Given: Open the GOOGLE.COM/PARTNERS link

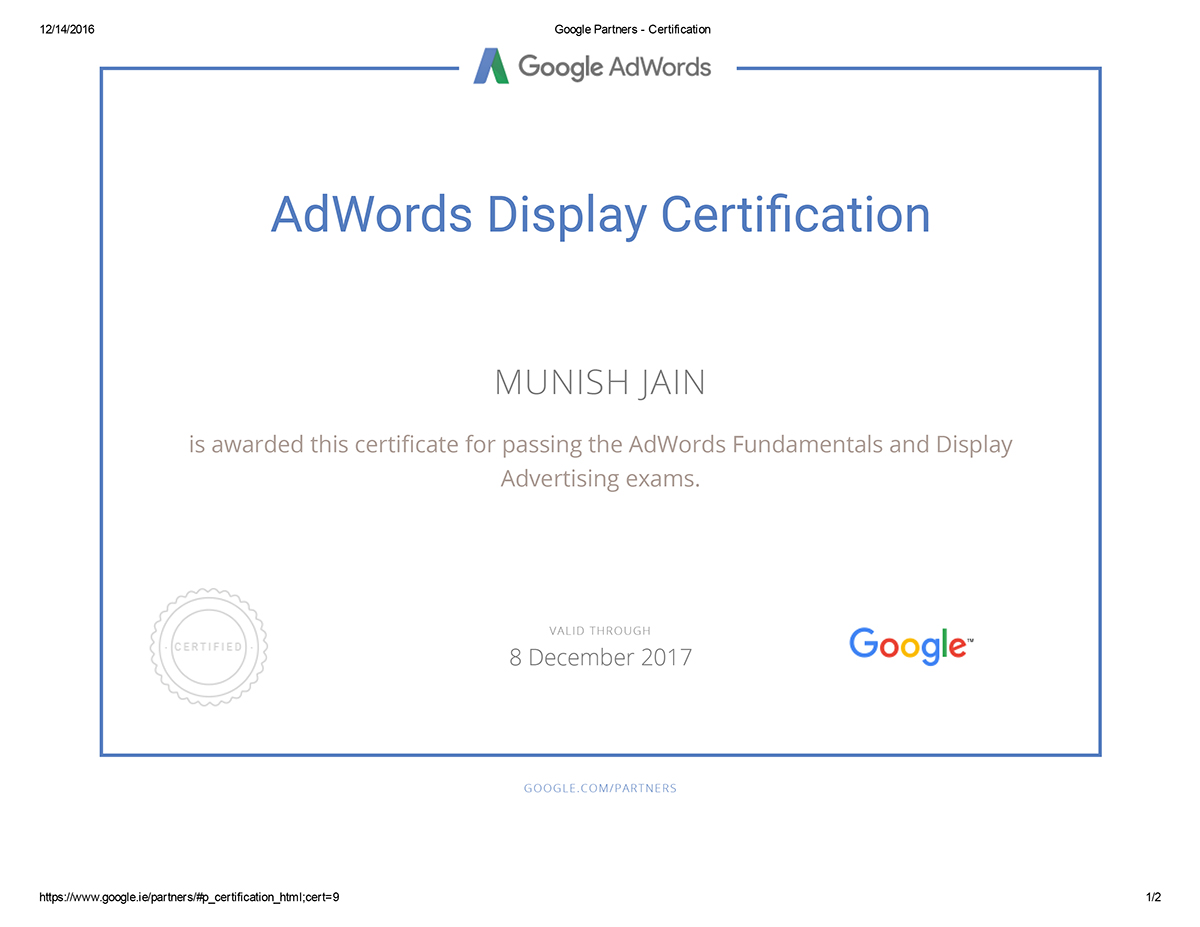Looking at the screenshot, I should 600,788.
